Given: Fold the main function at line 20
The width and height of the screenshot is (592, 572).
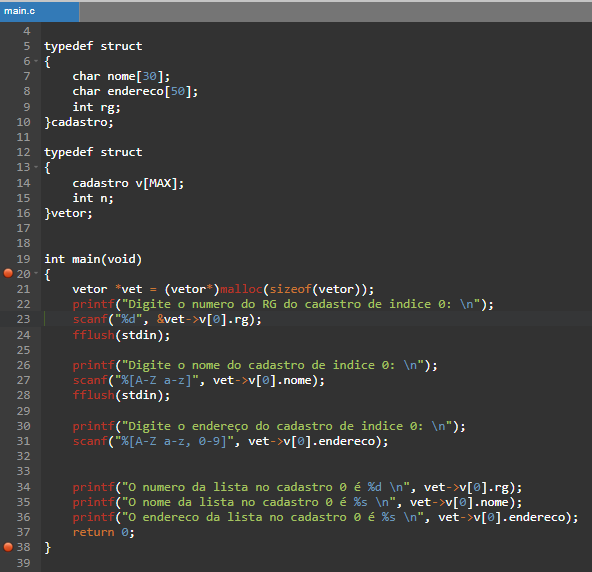Looking at the screenshot, I should [x=36, y=273].
